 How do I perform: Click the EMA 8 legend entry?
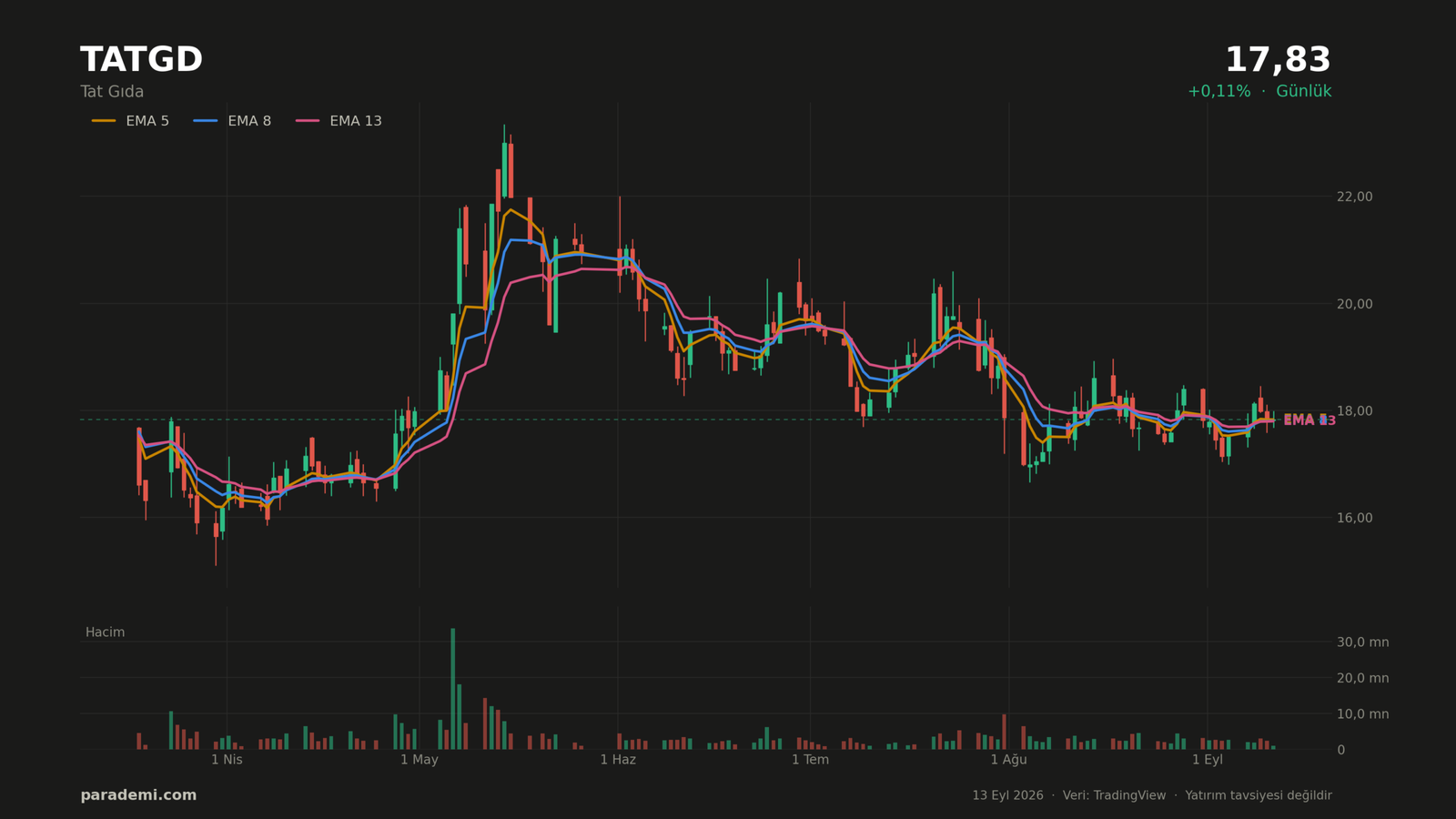pos(232,121)
